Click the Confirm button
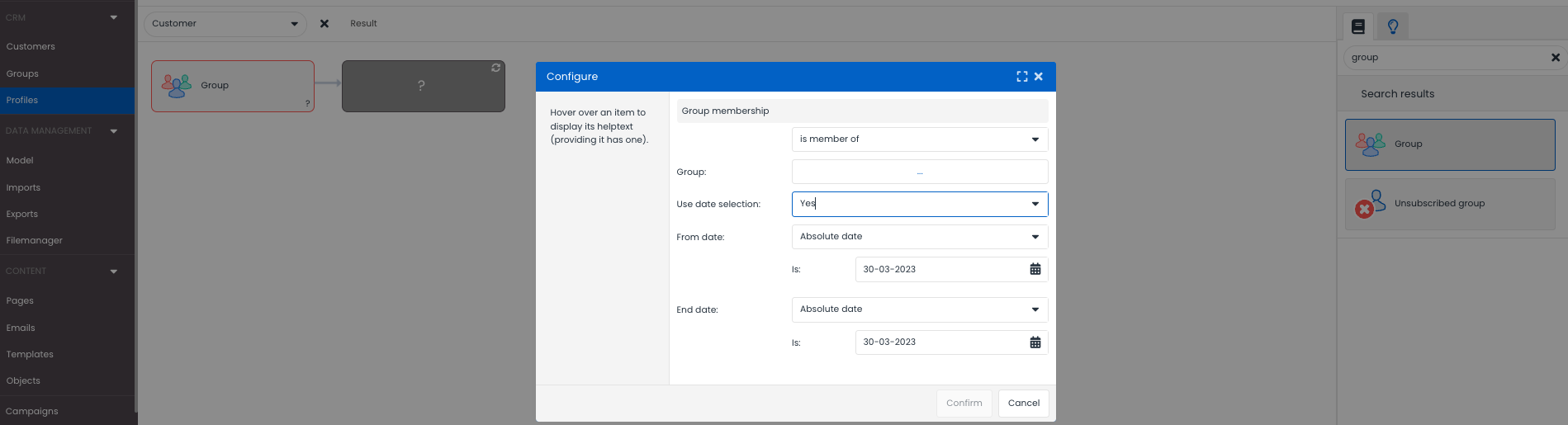The width and height of the screenshot is (1568, 425). coord(964,404)
